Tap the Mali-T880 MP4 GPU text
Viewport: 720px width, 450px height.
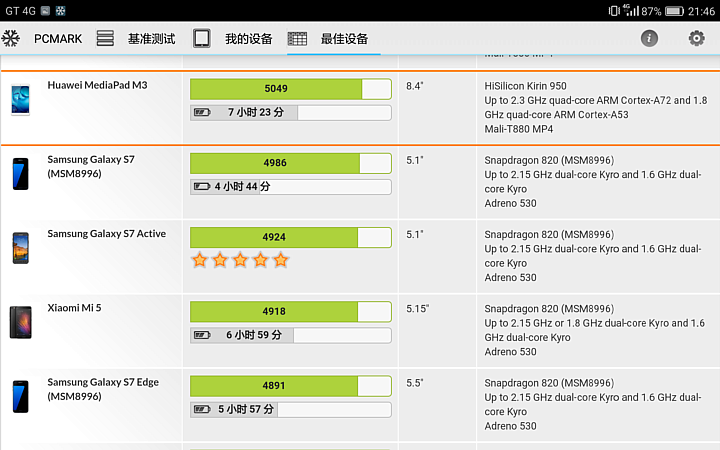[x=518, y=129]
